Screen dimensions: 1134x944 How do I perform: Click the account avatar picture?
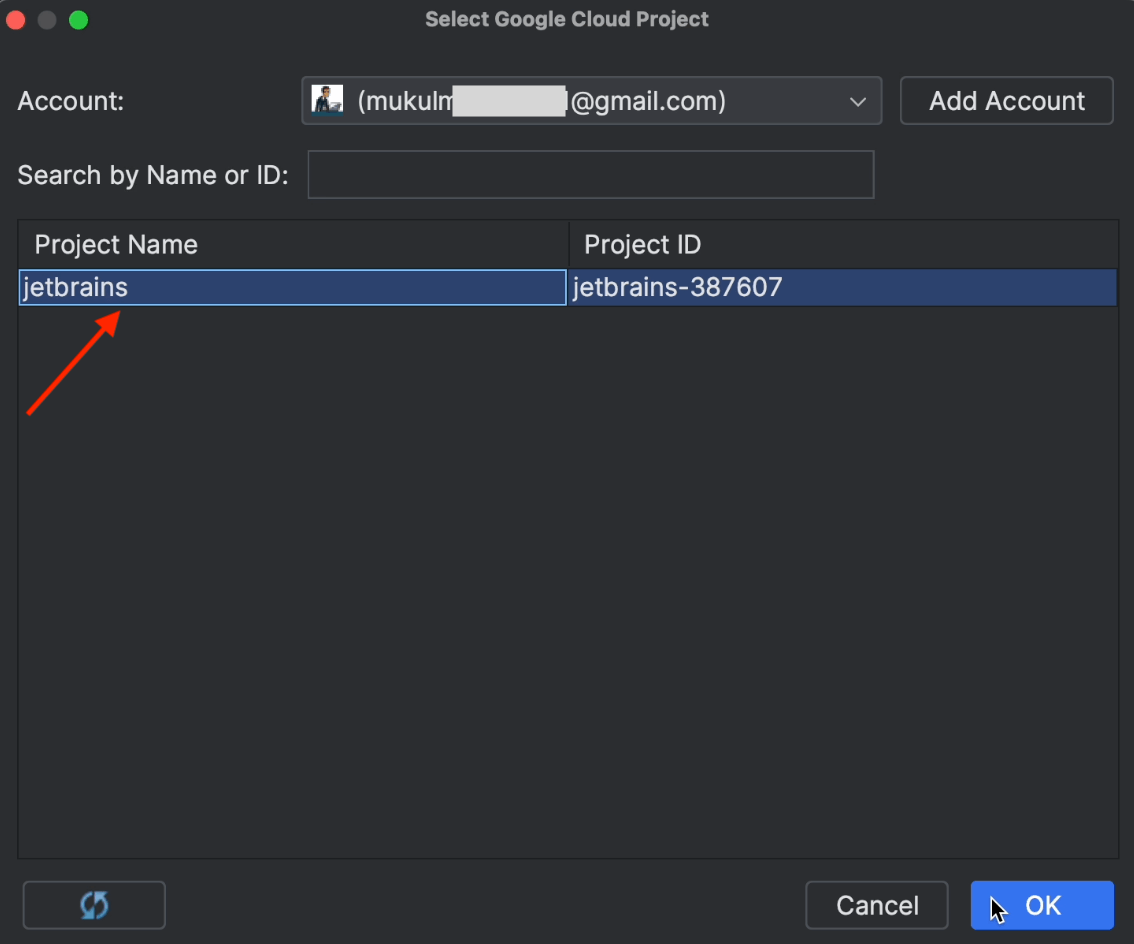pos(328,101)
